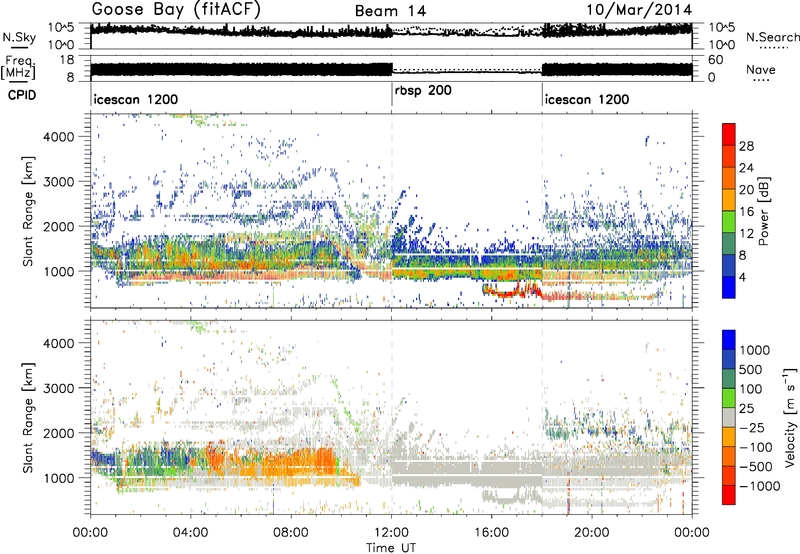800x554 pixels.
Task: Click the 16:00 time axis tick label
Action: click(491, 533)
